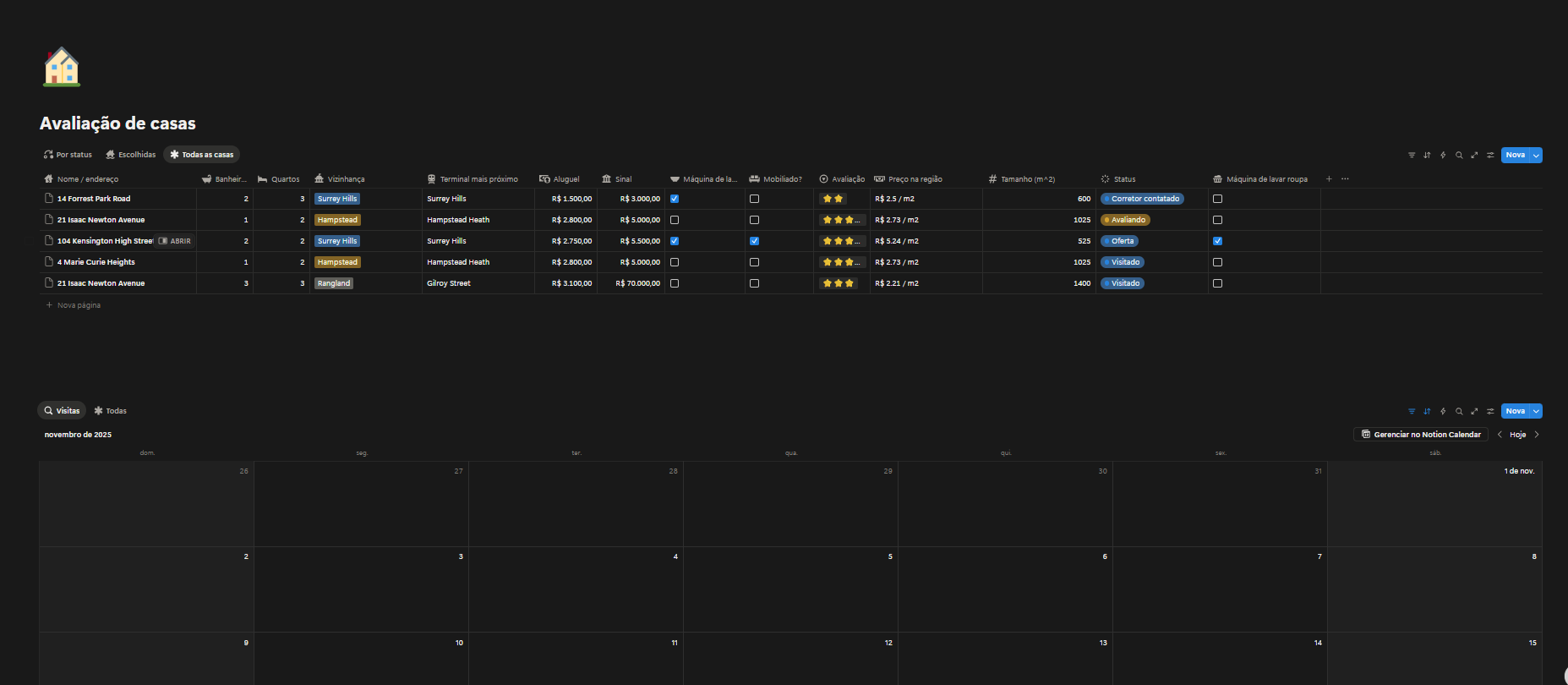Viewport: 1568px width, 685px height.
Task: Expand the Nova dropdown arrow in the calendar
Action: 1536,411
